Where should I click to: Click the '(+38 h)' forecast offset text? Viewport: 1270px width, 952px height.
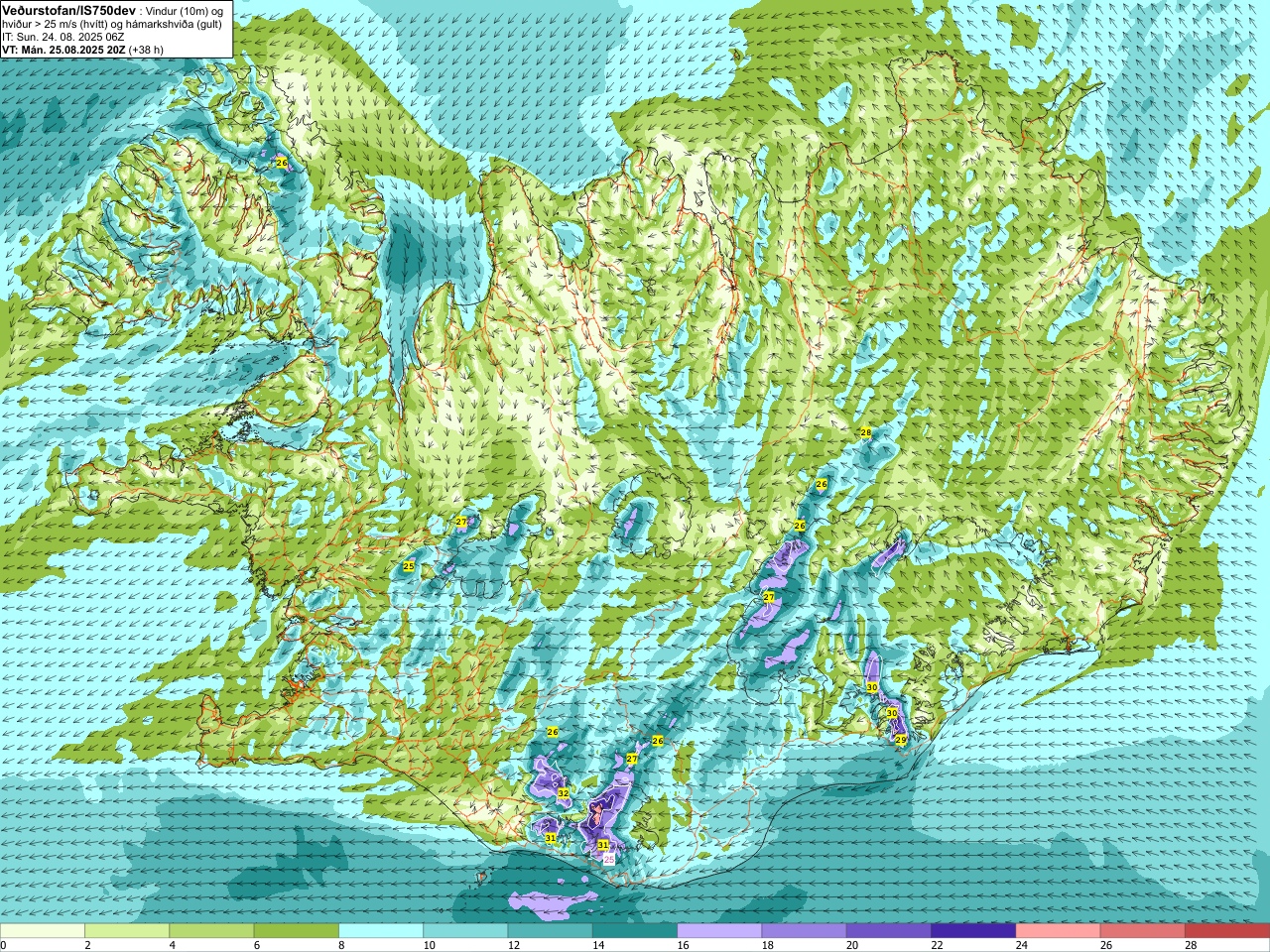point(147,50)
